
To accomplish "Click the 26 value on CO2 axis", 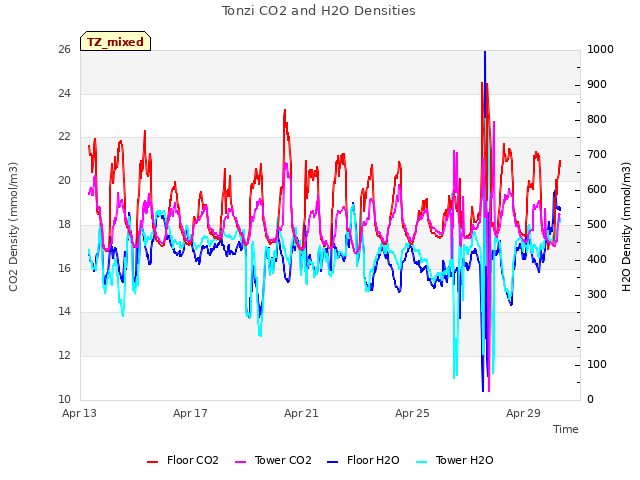I will tap(64, 49).
